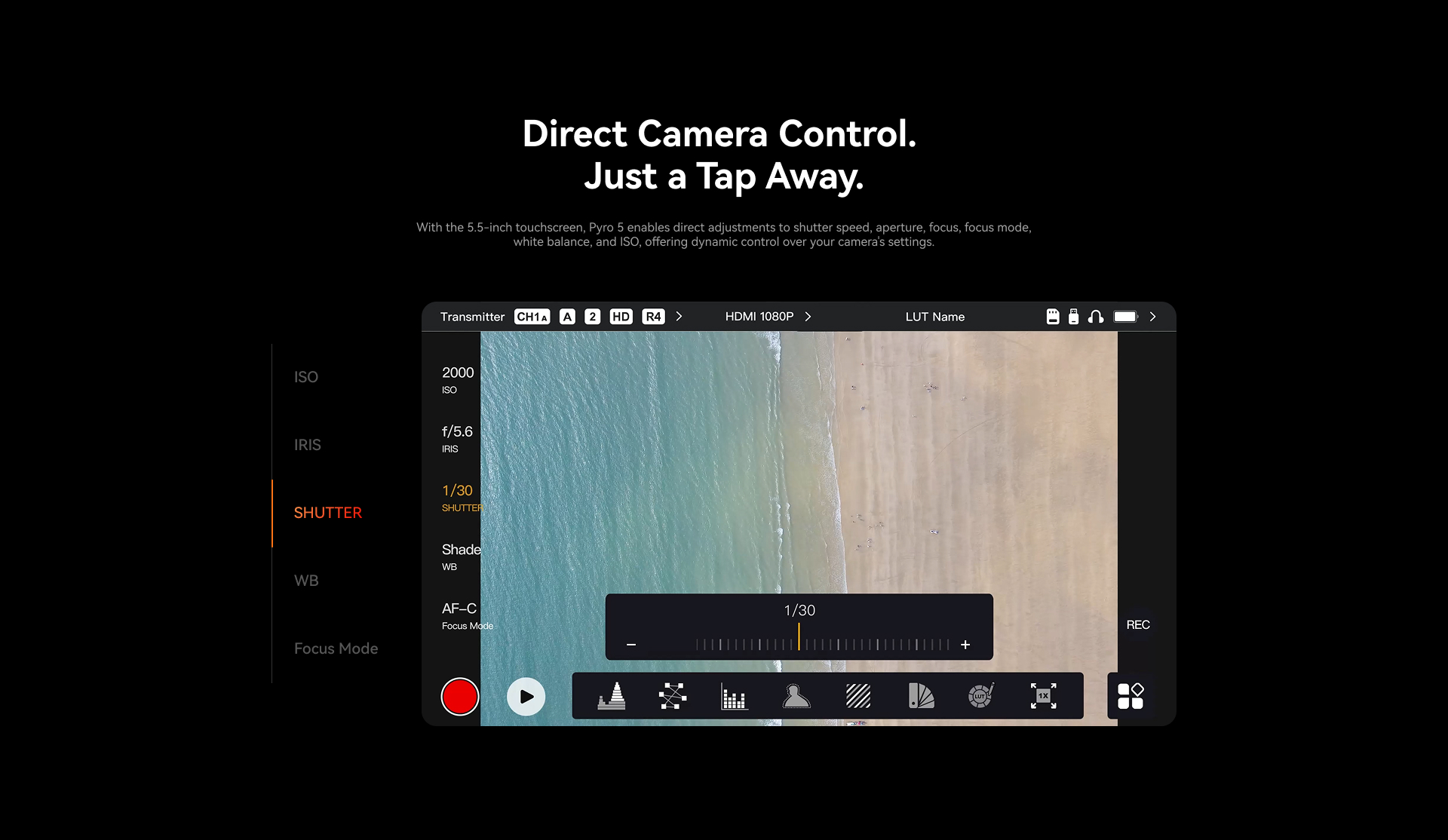Tap the 1X zoom icon

coord(1043,696)
